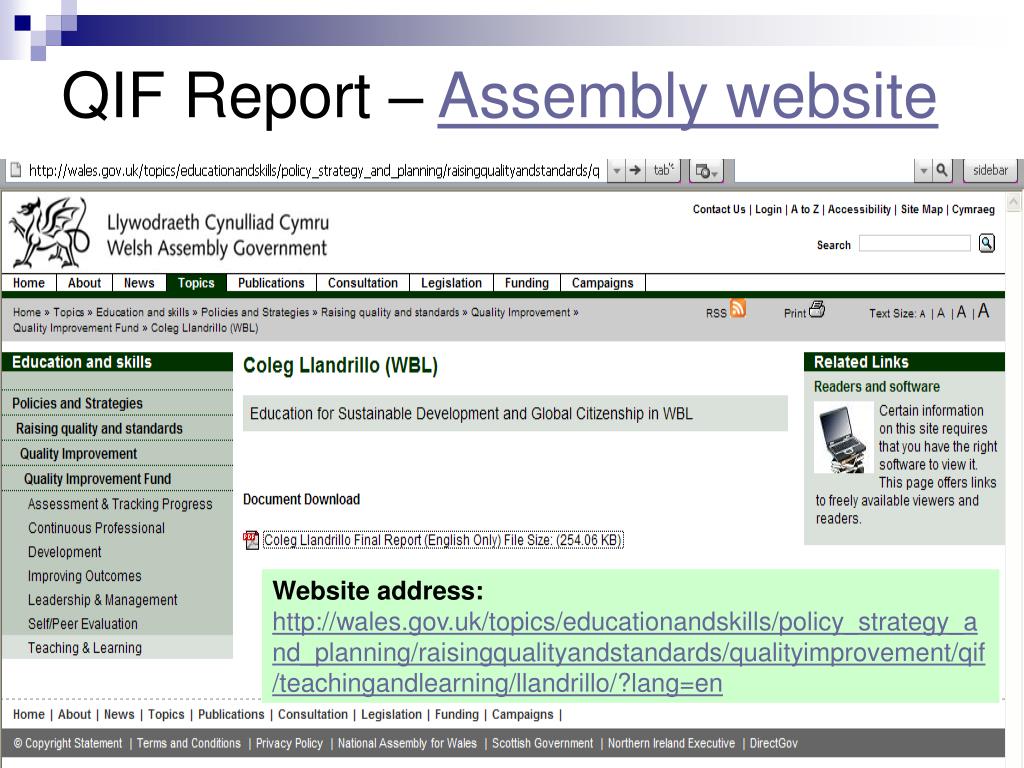Open 'Assessment & Tracking Progress' sidebar link
The width and height of the screenshot is (1024, 768).
coord(120,504)
